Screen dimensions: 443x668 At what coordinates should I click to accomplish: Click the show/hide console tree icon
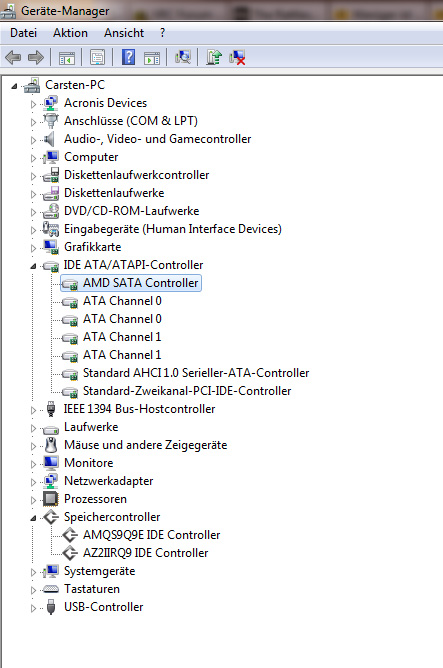point(66,57)
